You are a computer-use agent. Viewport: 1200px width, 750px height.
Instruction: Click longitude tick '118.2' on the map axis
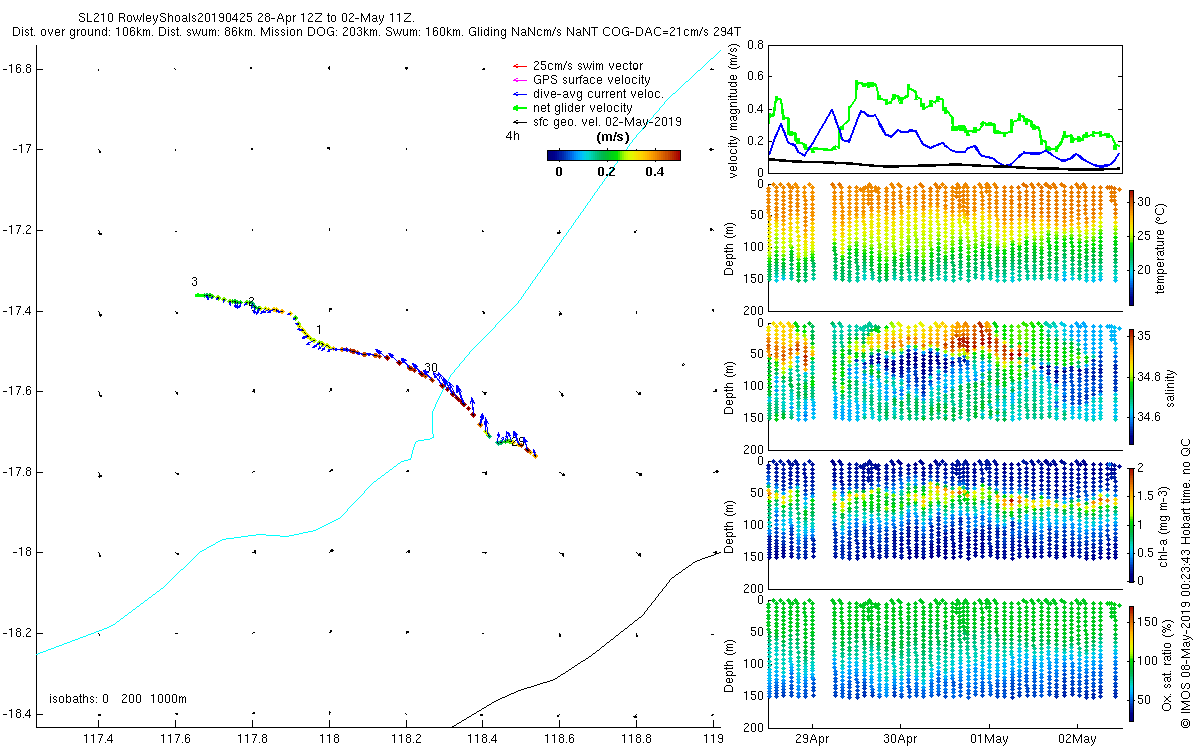[x=406, y=739]
